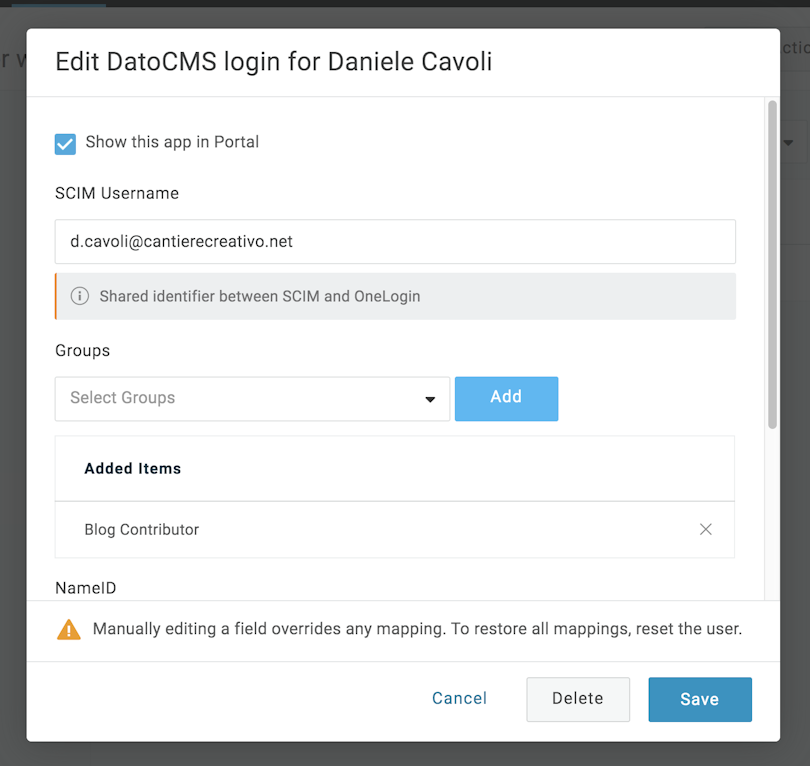Click the dialog's vertical scrollbar
Image resolution: width=810 pixels, height=766 pixels.
click(x=772, y=264)
